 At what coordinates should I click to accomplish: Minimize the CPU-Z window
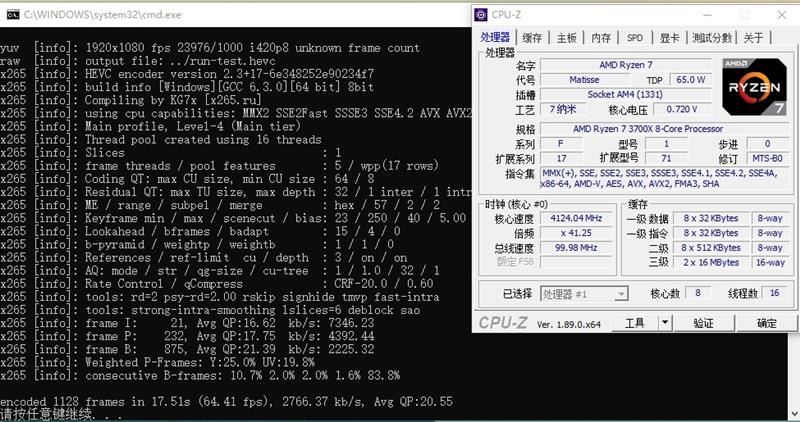(707, 15)
